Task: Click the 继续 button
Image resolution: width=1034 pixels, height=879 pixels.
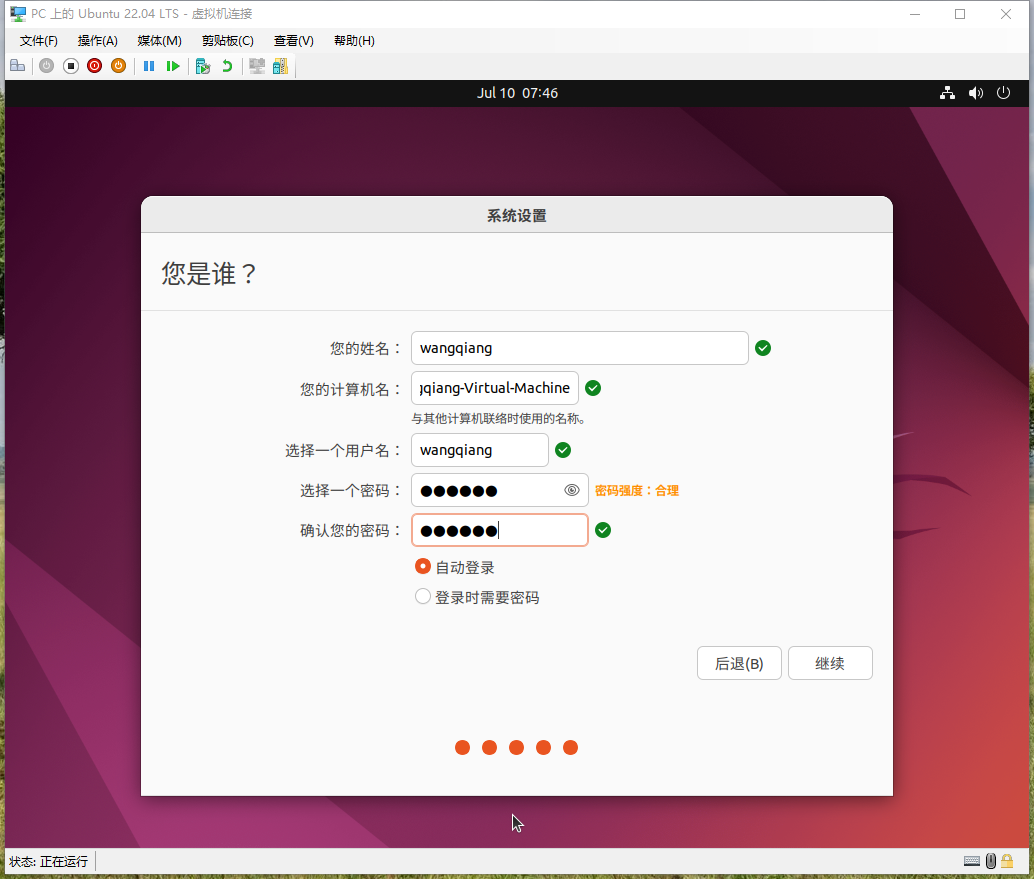Action: [x=830, y=663]
